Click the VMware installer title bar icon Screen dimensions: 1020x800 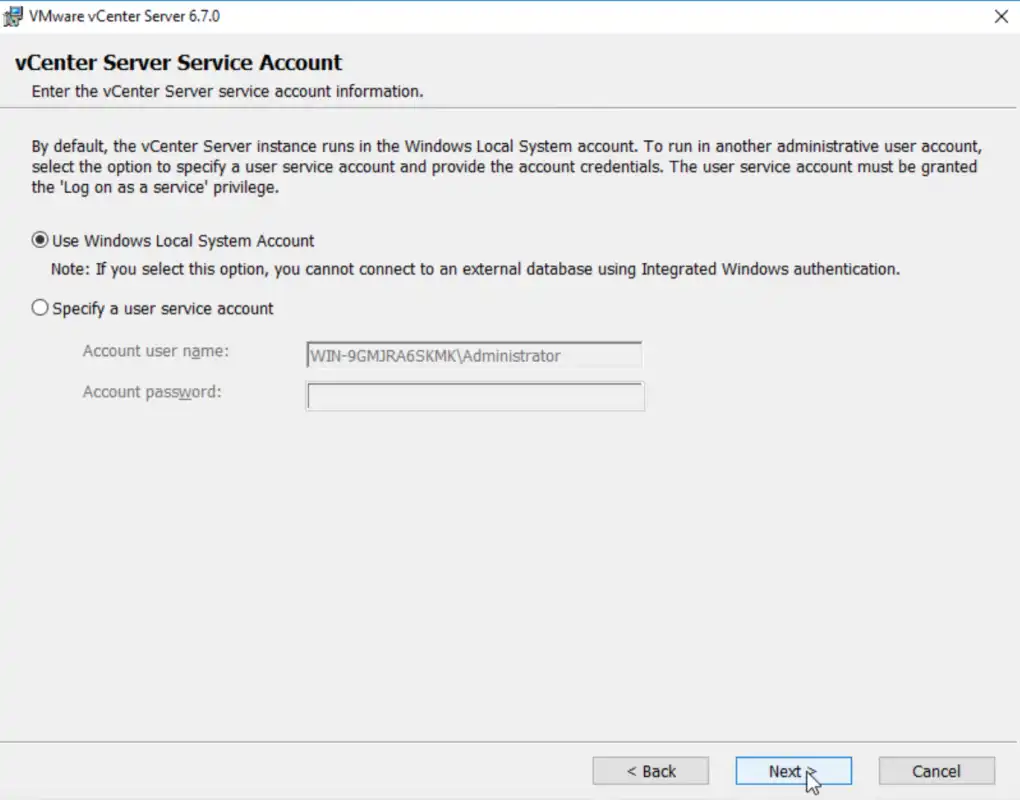[12, 16]
